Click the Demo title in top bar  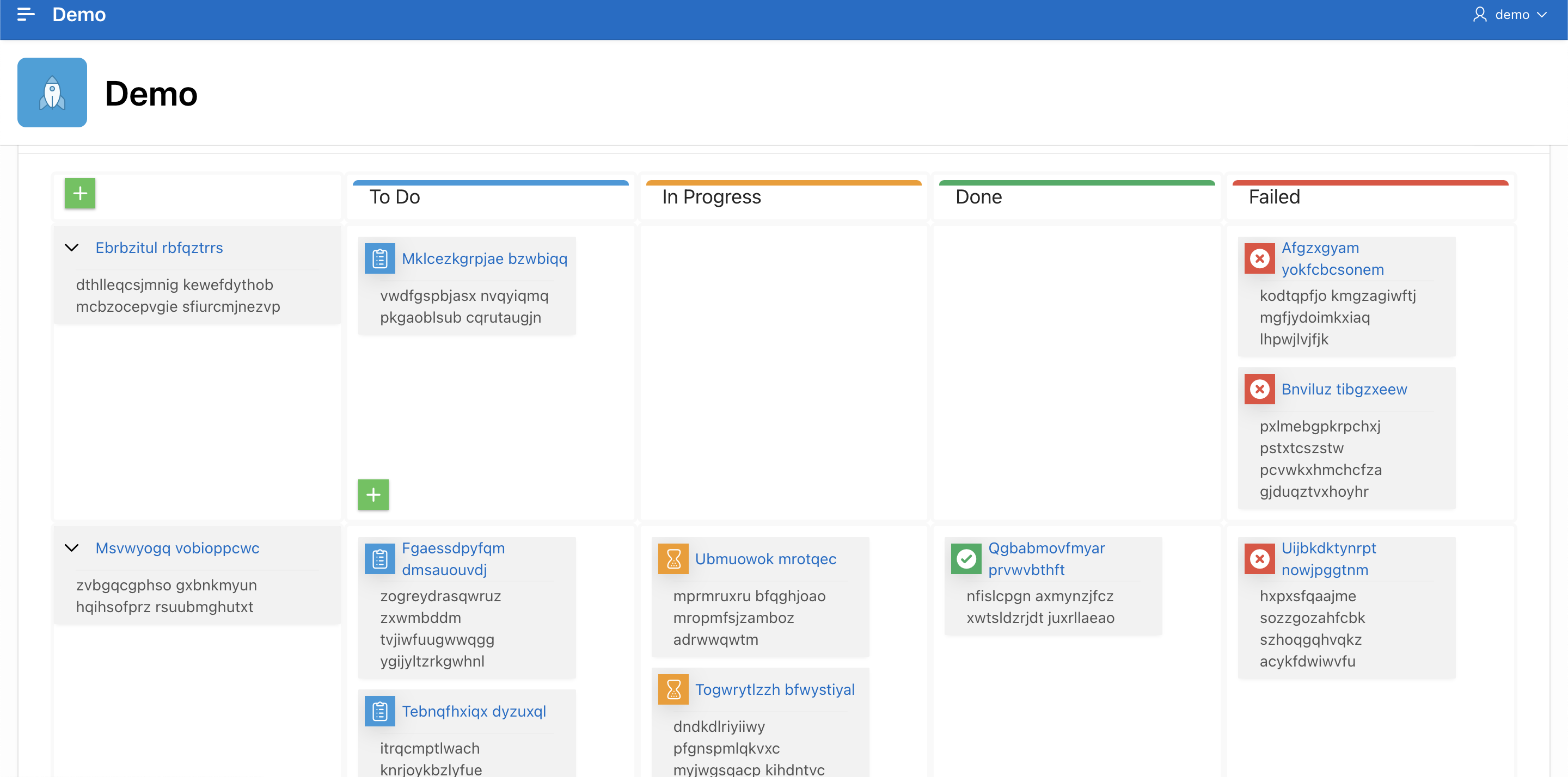pos(78,14)
